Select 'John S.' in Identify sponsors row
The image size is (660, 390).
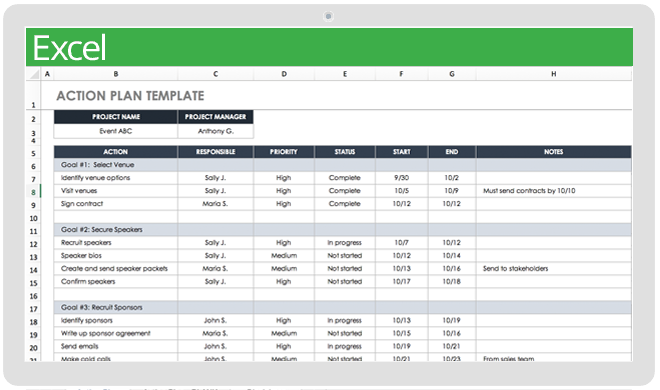point(216,321)
